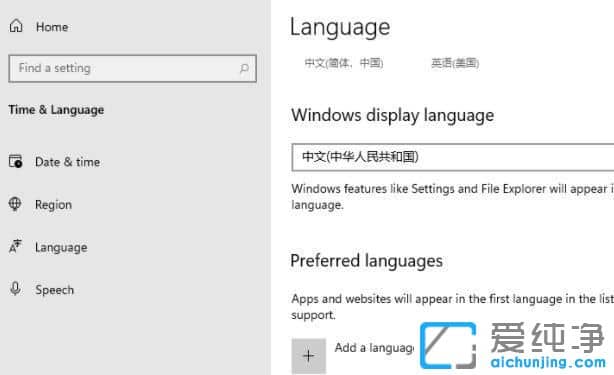Click the 中文(简体, 中国) language label

tap(344, 63)
